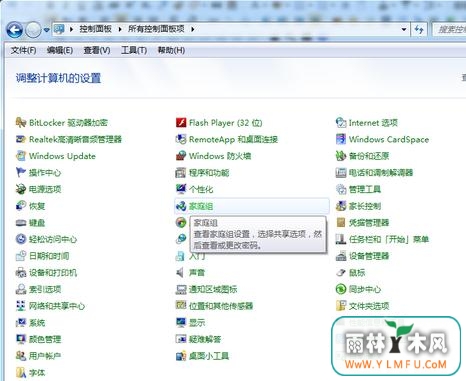Open the 管理工具 link
The image size is (466, 381).
pos(365,189)
